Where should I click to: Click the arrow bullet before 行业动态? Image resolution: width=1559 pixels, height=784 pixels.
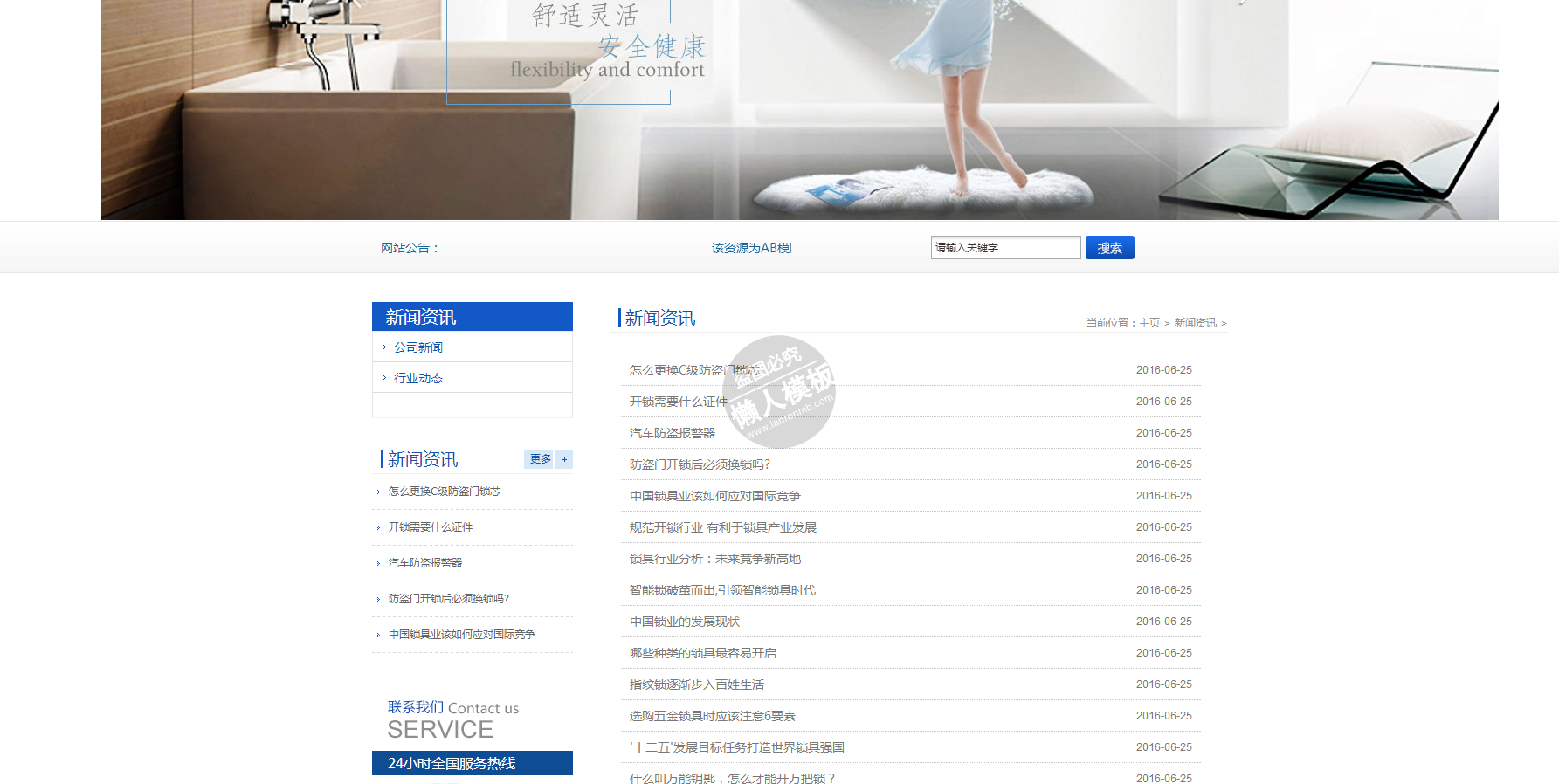coord(384,378)
